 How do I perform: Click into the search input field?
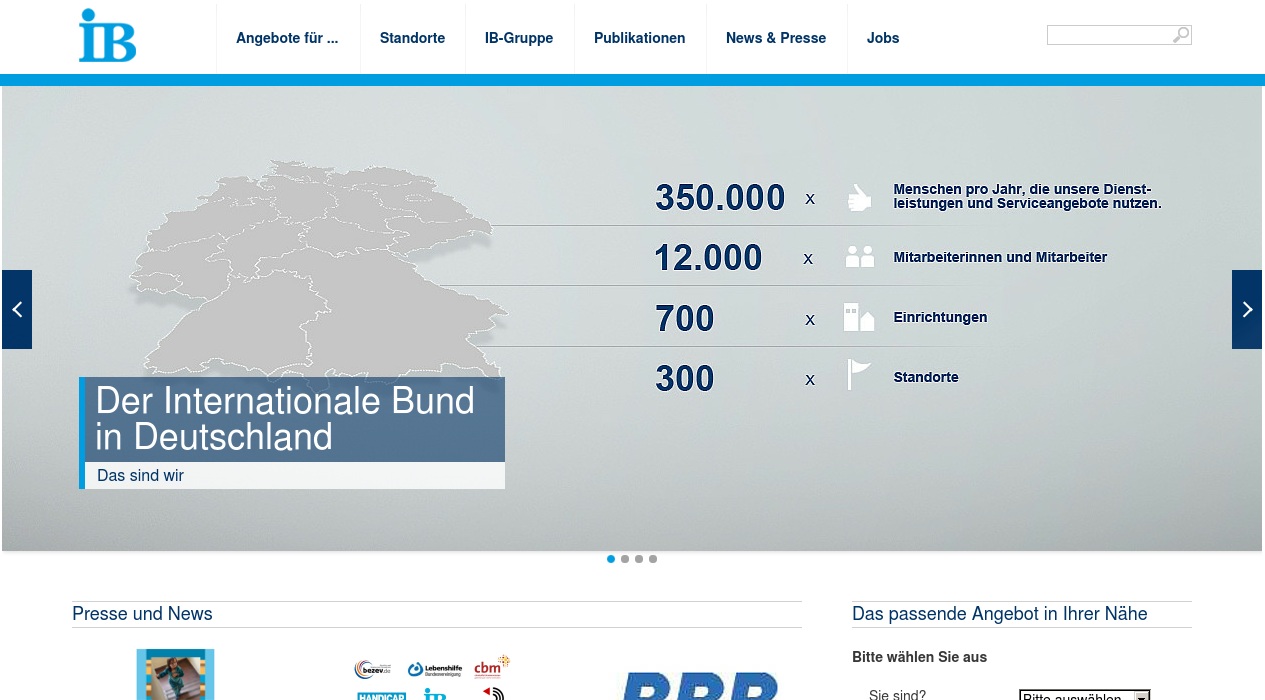pyautogui.click(x=1108, y=35)
